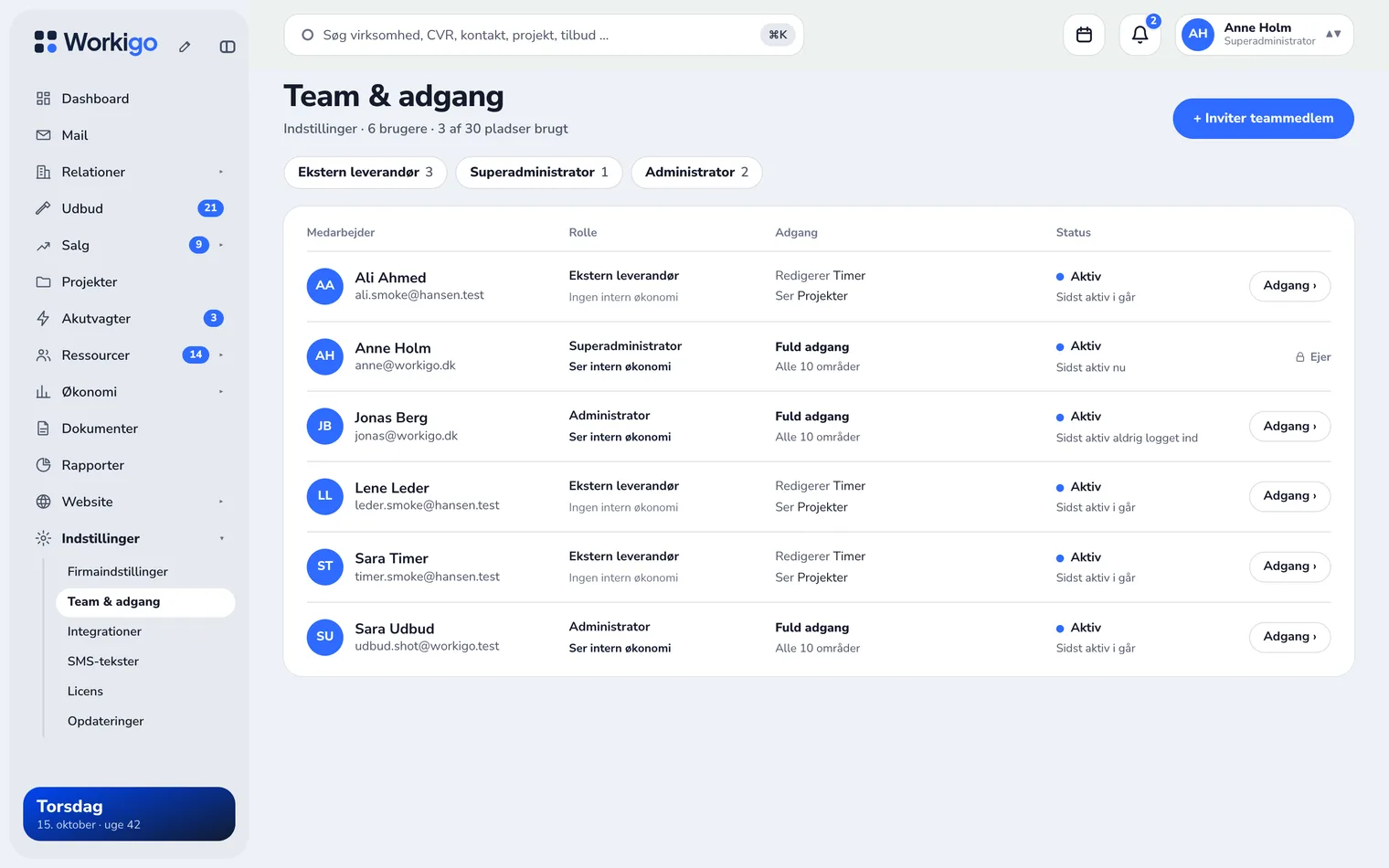Collapse the sidebar with the panel icon

[228, 47]
